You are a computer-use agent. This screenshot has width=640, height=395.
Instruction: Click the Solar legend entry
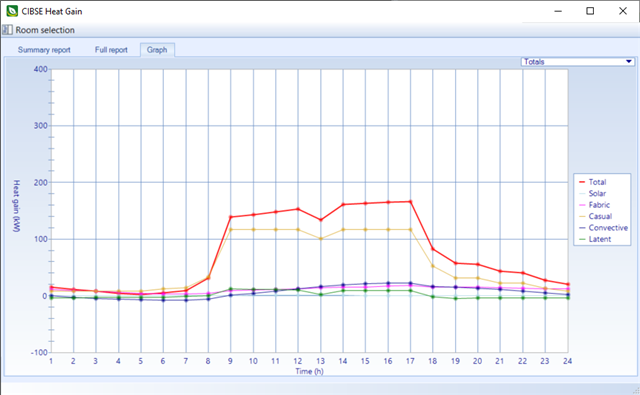coord(597,193)
